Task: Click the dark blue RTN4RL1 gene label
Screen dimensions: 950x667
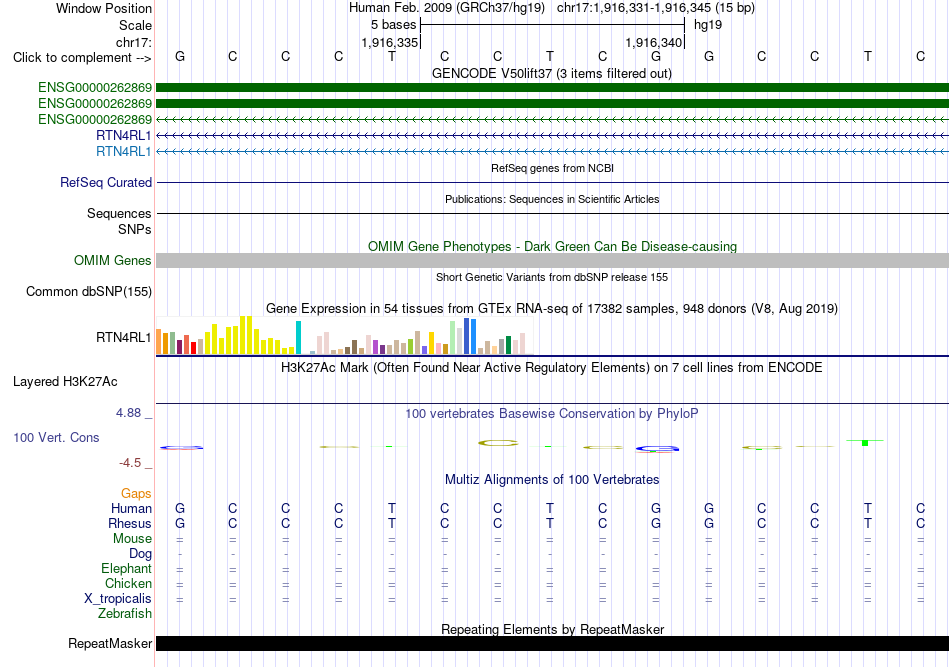Action: pos(124,135)
